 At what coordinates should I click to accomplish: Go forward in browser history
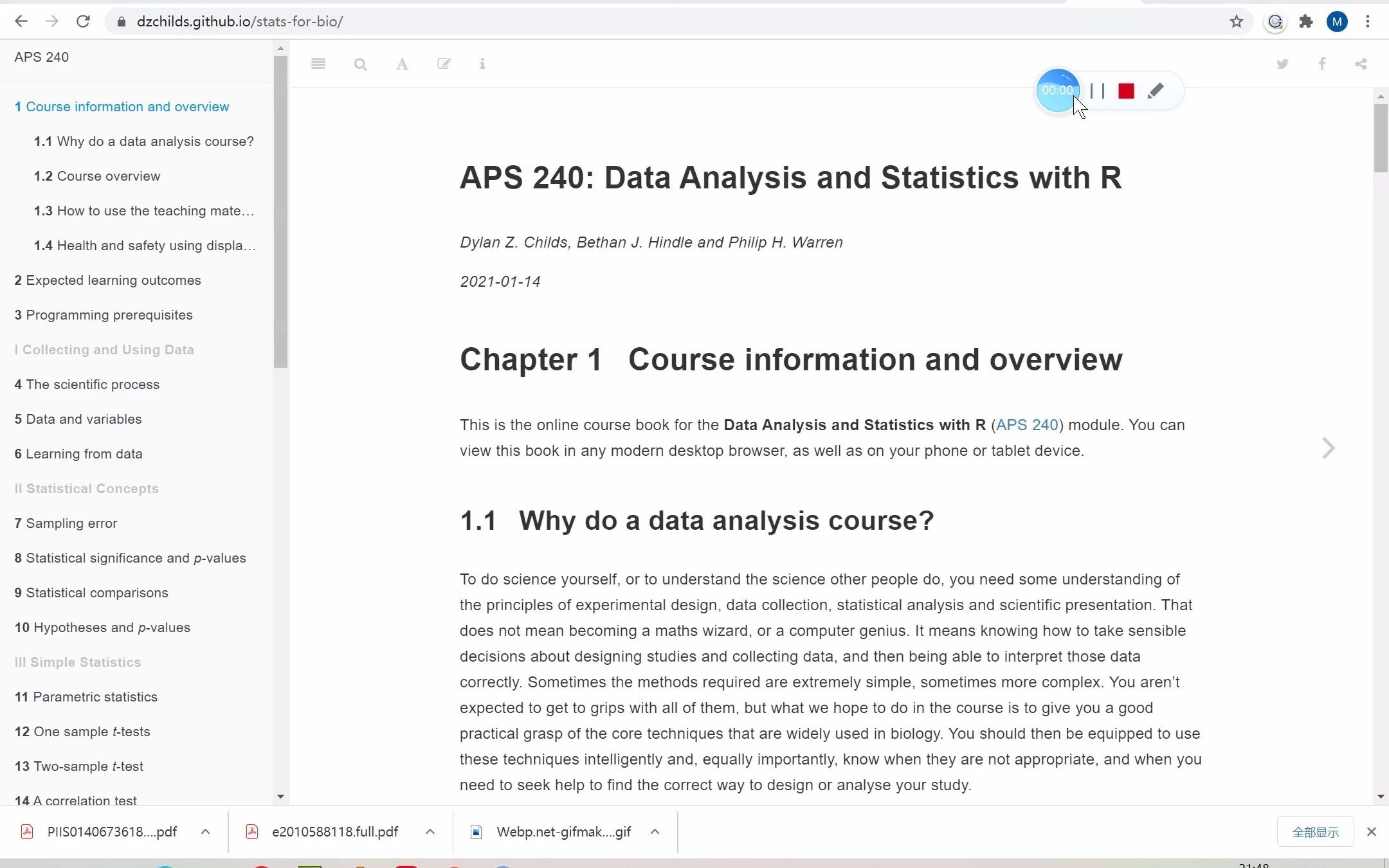(x=52, y=21)
